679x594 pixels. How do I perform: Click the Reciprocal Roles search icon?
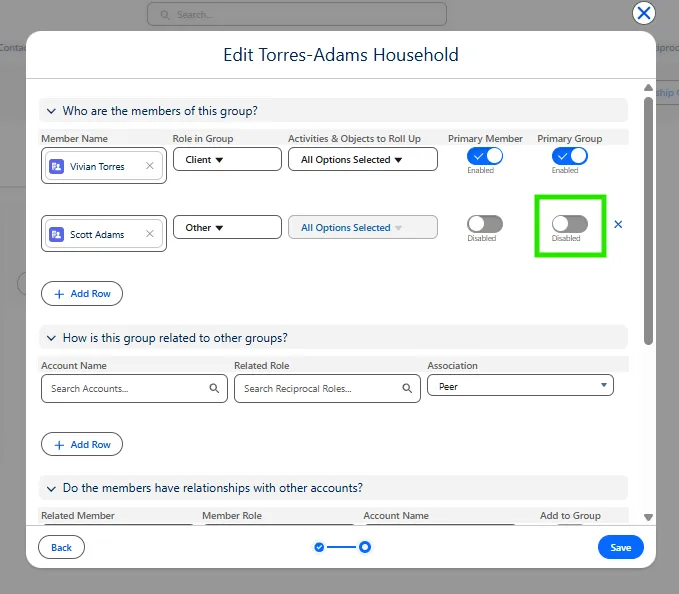[407, 388]
